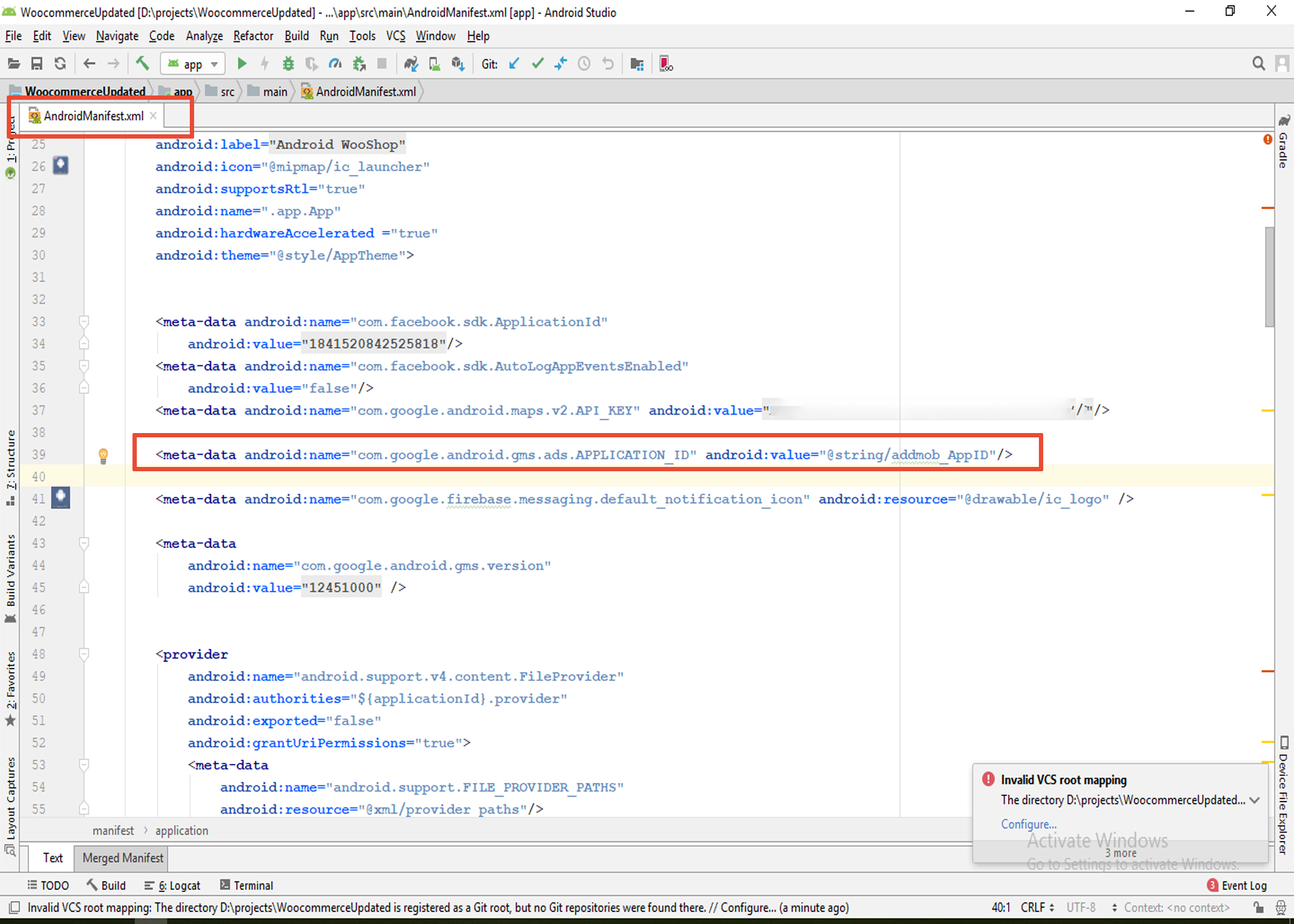Click the Debug app bug icon

click(x=288, y=63)
